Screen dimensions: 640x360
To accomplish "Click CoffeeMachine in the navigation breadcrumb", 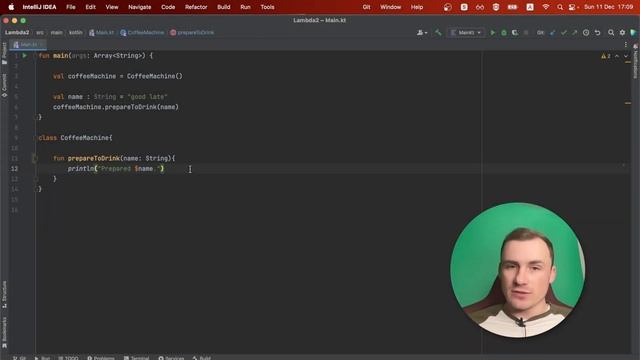I will (142, 33).
